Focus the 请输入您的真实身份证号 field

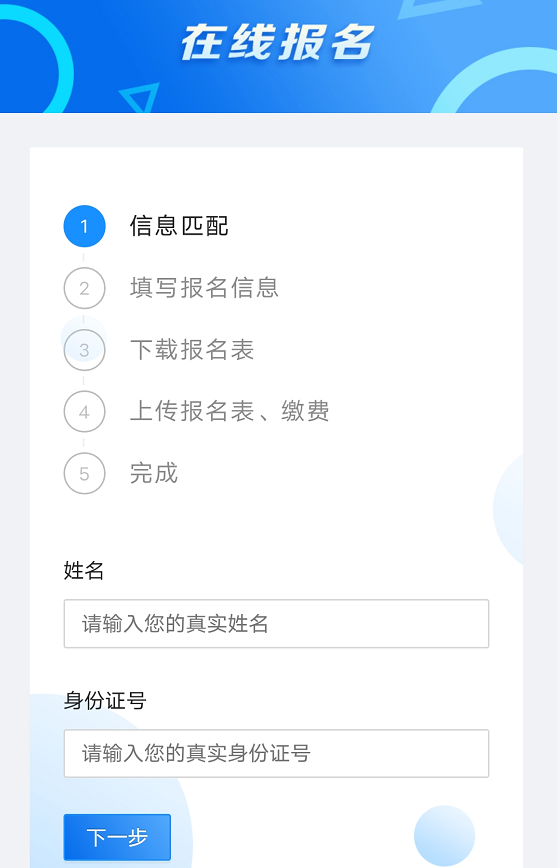pos(276,753)
